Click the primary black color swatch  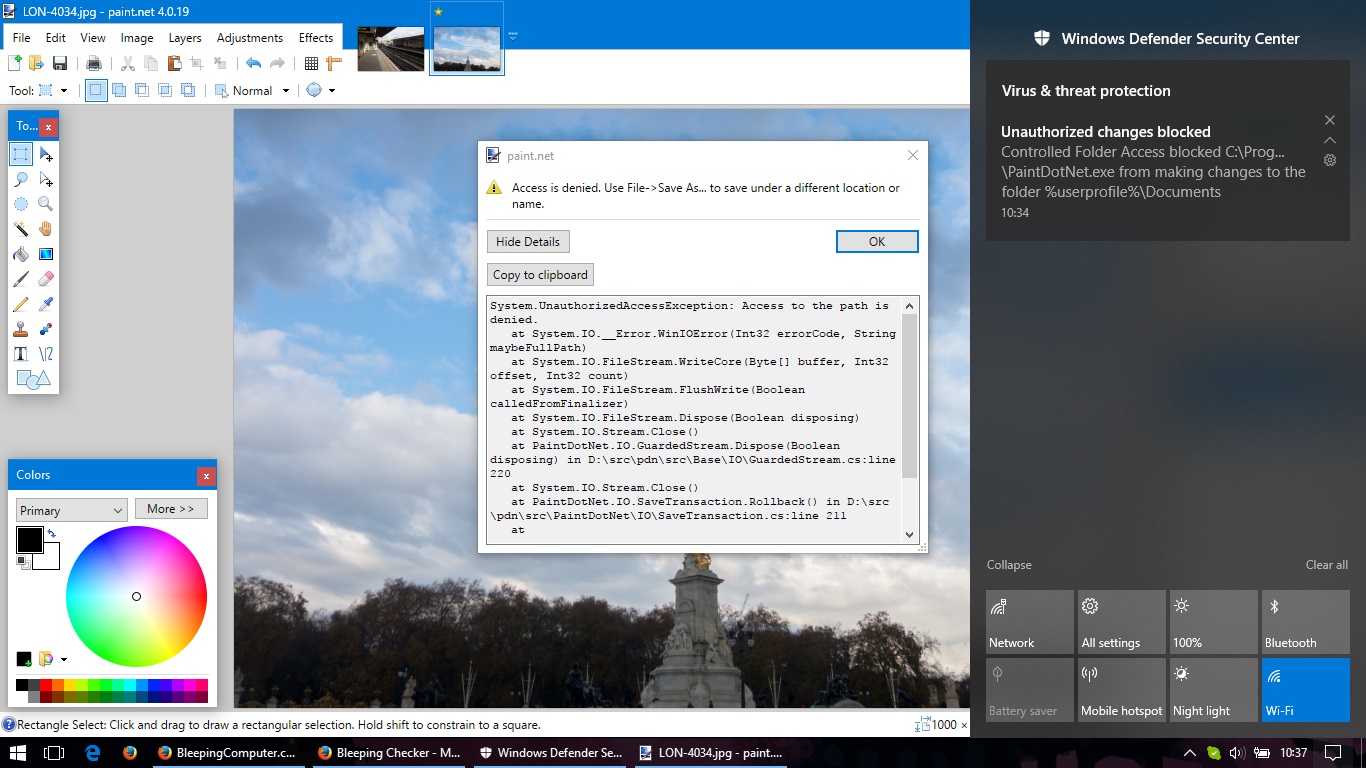pos(29,540)
